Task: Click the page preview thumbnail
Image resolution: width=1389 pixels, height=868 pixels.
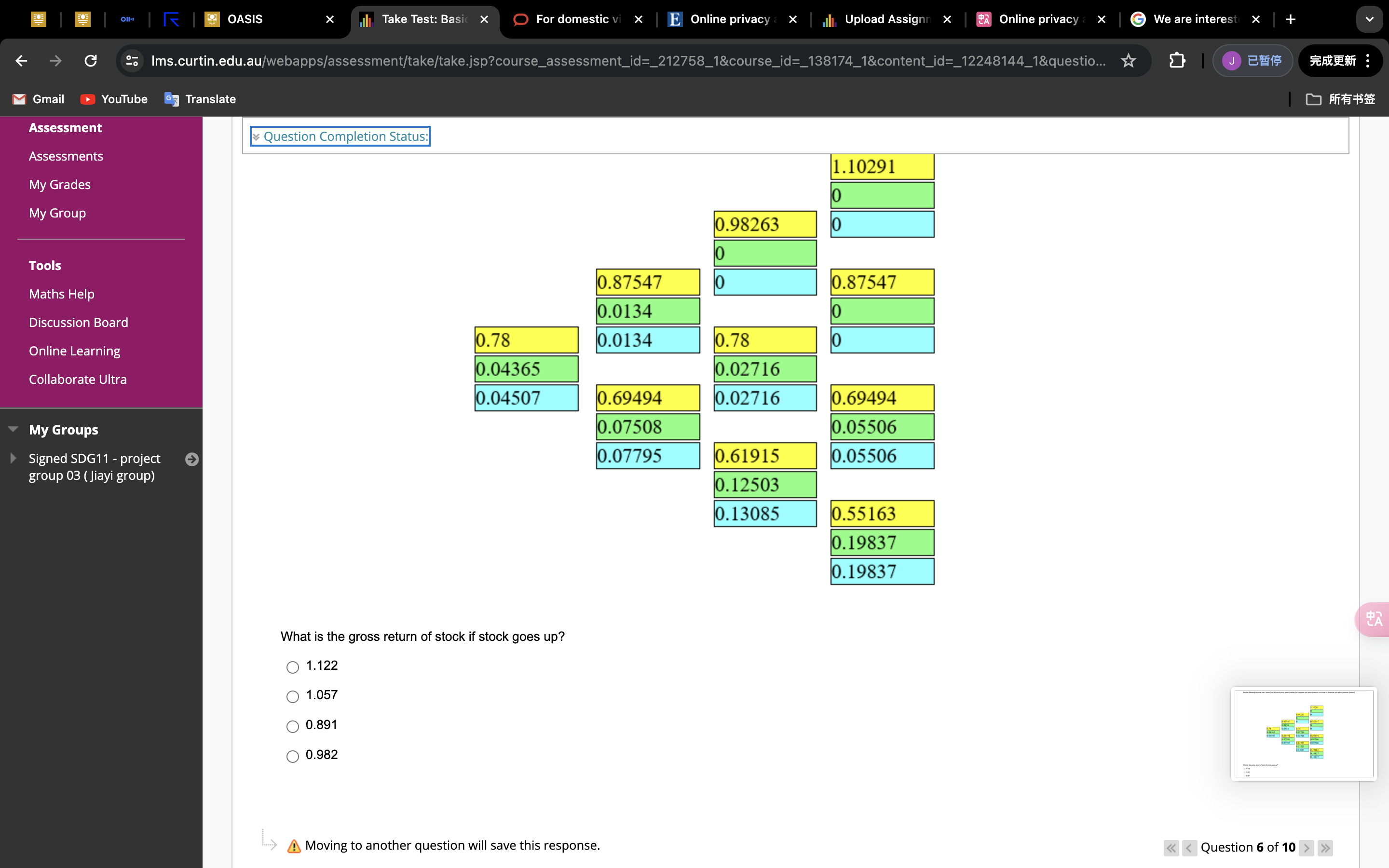Action: tap(1304, 733)
